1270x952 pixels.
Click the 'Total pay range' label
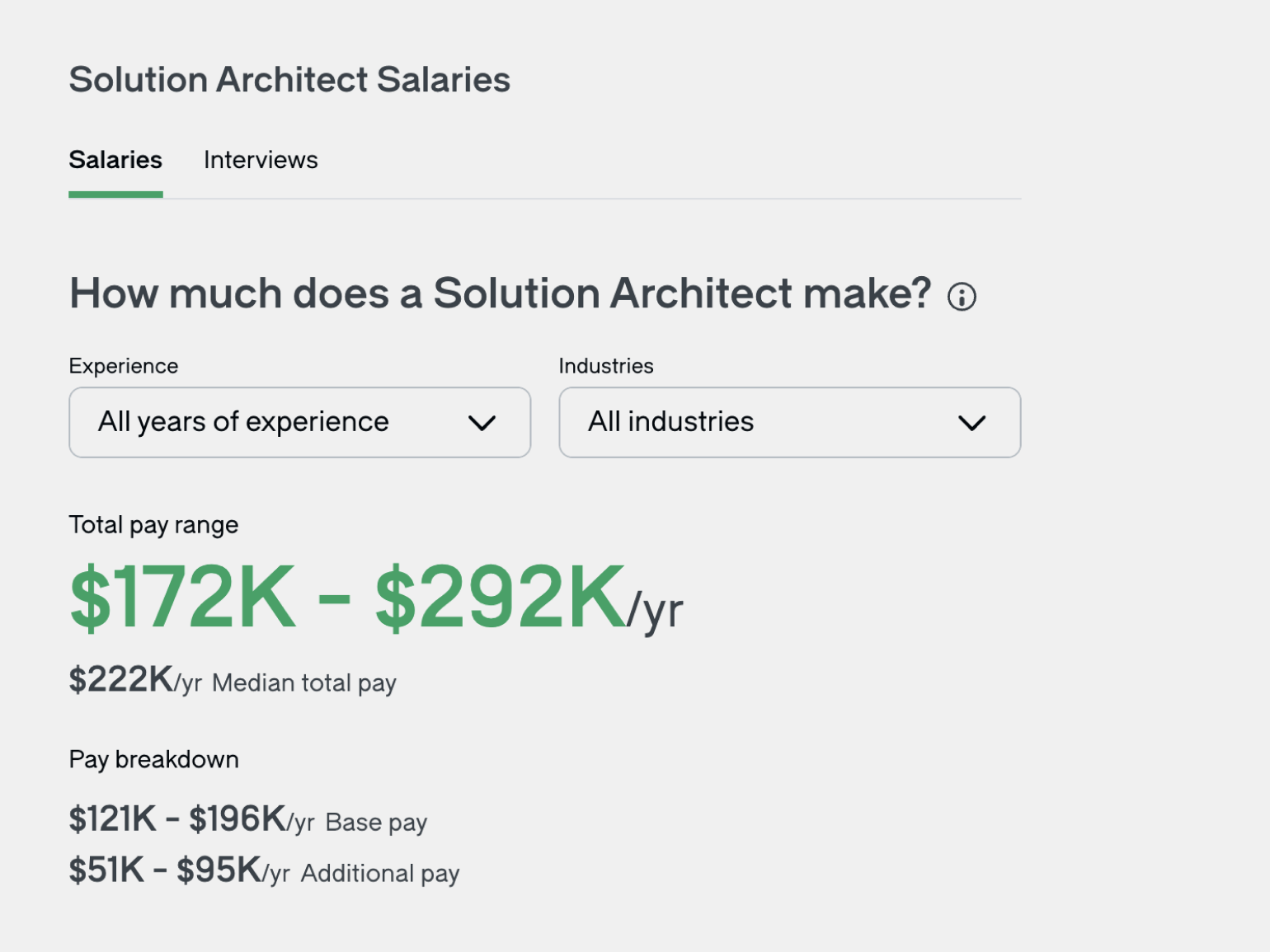pyautogui.click(x=153, y=525)
